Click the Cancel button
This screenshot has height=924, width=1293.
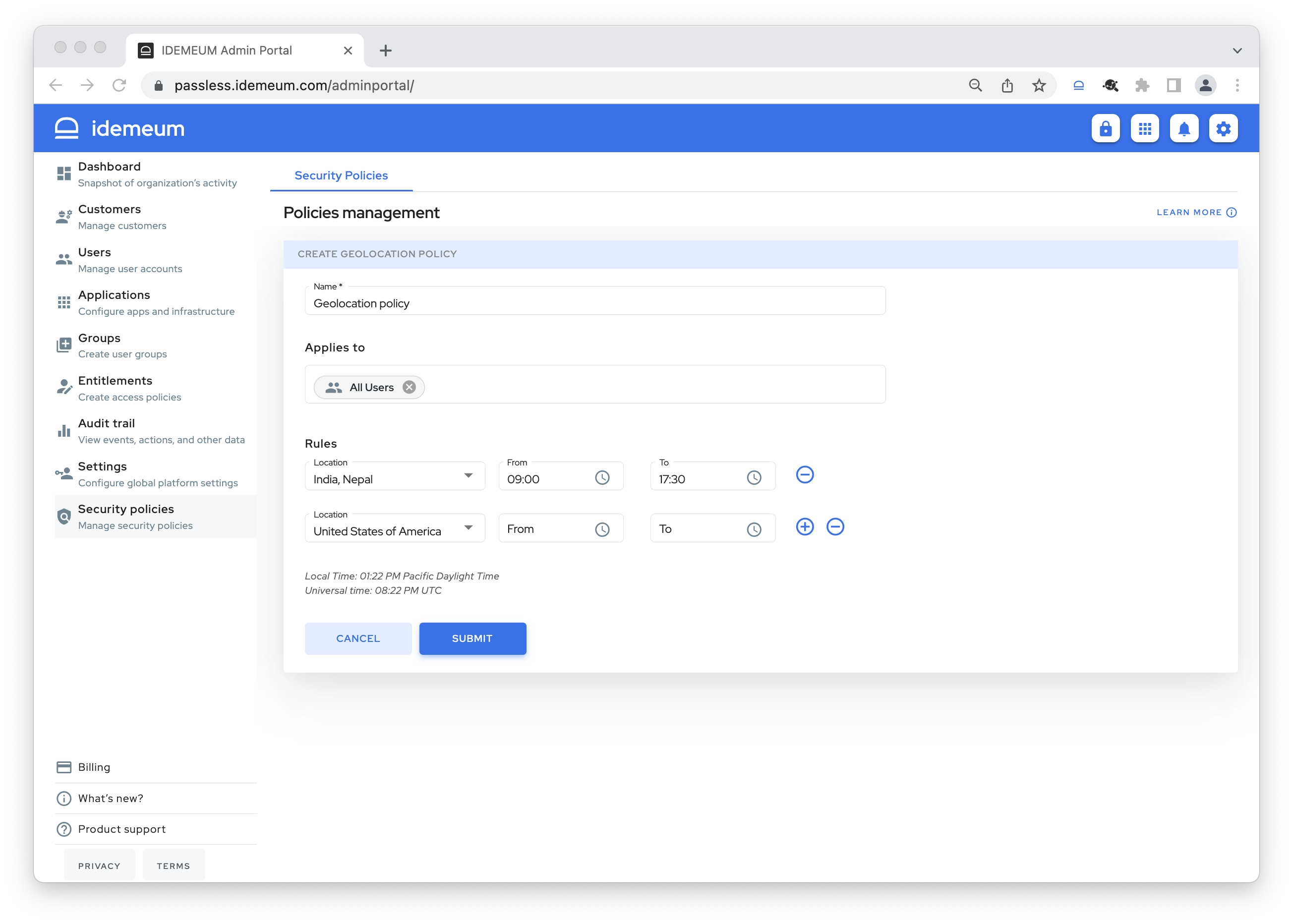[358, 638]
